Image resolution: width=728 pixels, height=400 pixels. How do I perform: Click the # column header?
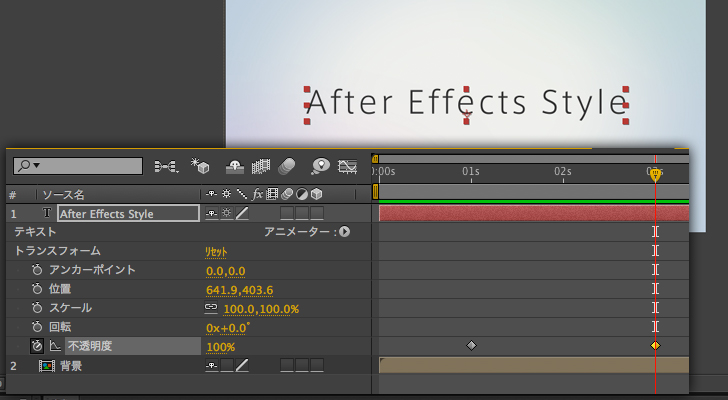point(13,195)
